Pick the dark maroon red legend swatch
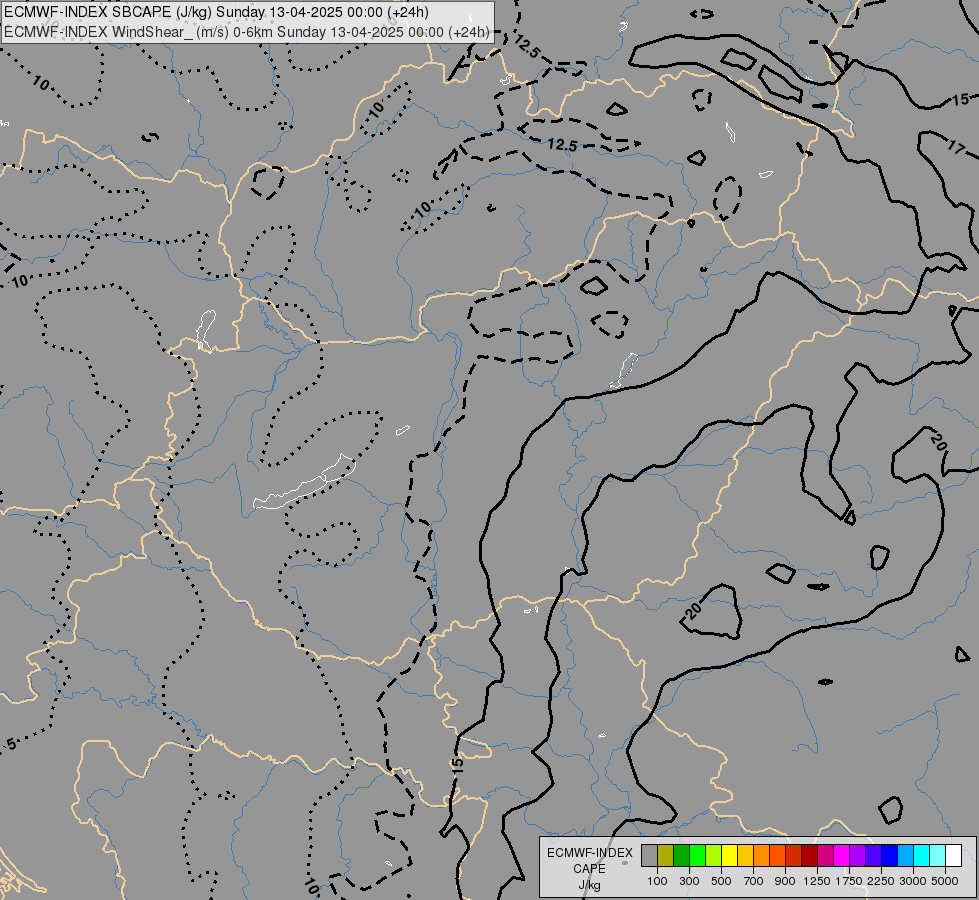The image size is (979, 900). 809,856
